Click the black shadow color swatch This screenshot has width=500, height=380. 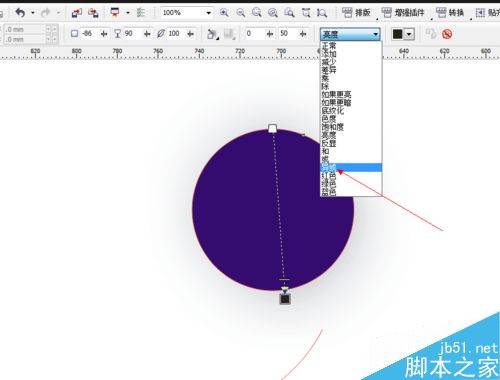tap(398, 34)
